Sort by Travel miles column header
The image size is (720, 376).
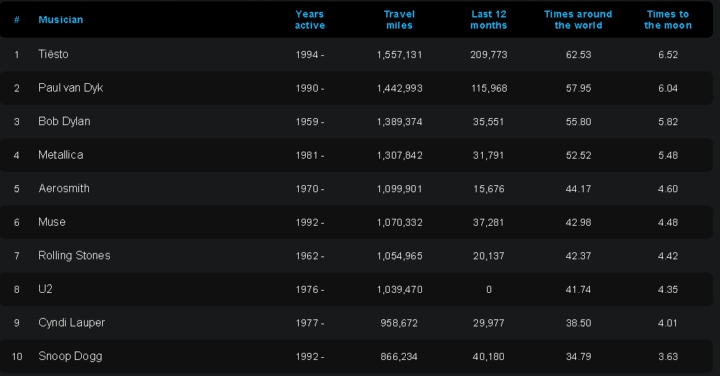399,20
